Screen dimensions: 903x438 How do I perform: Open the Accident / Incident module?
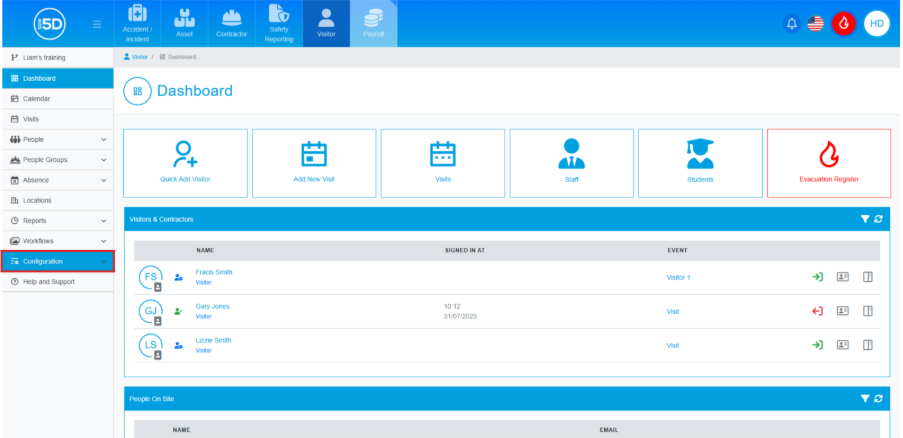pyautogui.click(x=137, y=24)
